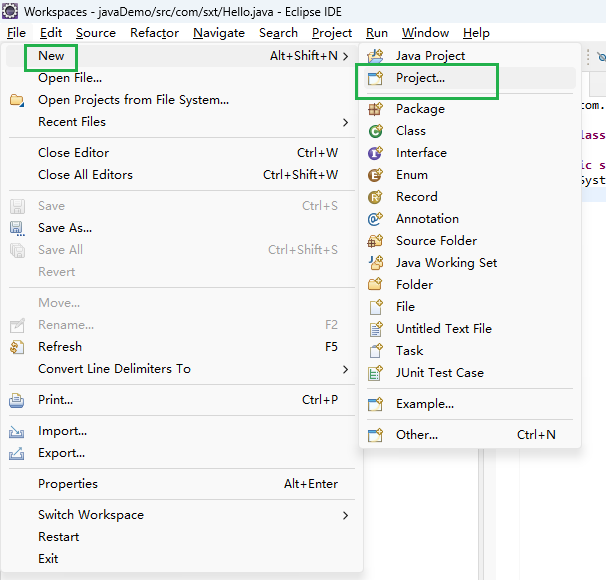Click the Package icon
Screen dimensions: 606x580
pos(375,109)
